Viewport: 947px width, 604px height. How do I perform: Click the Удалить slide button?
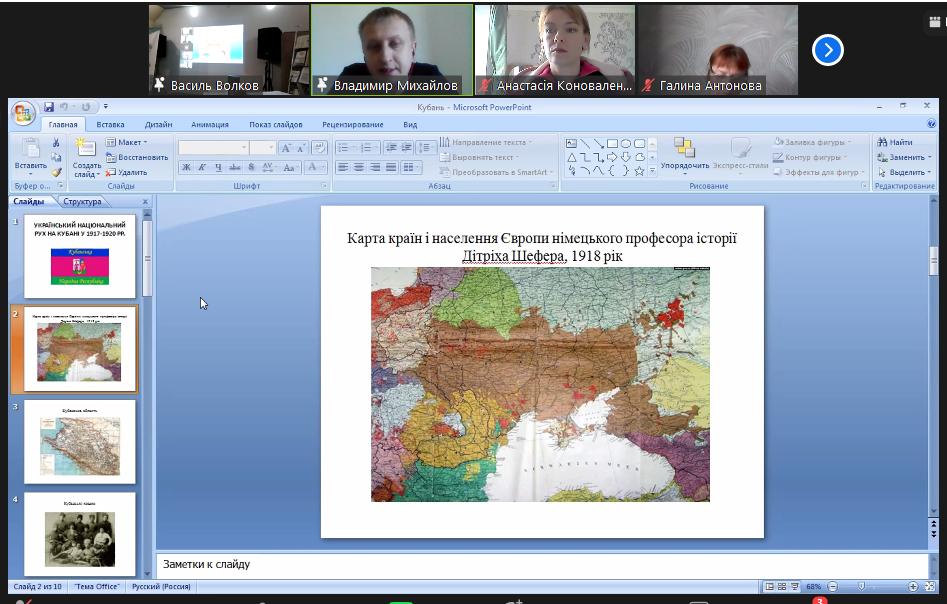click(x=127, y=172)
